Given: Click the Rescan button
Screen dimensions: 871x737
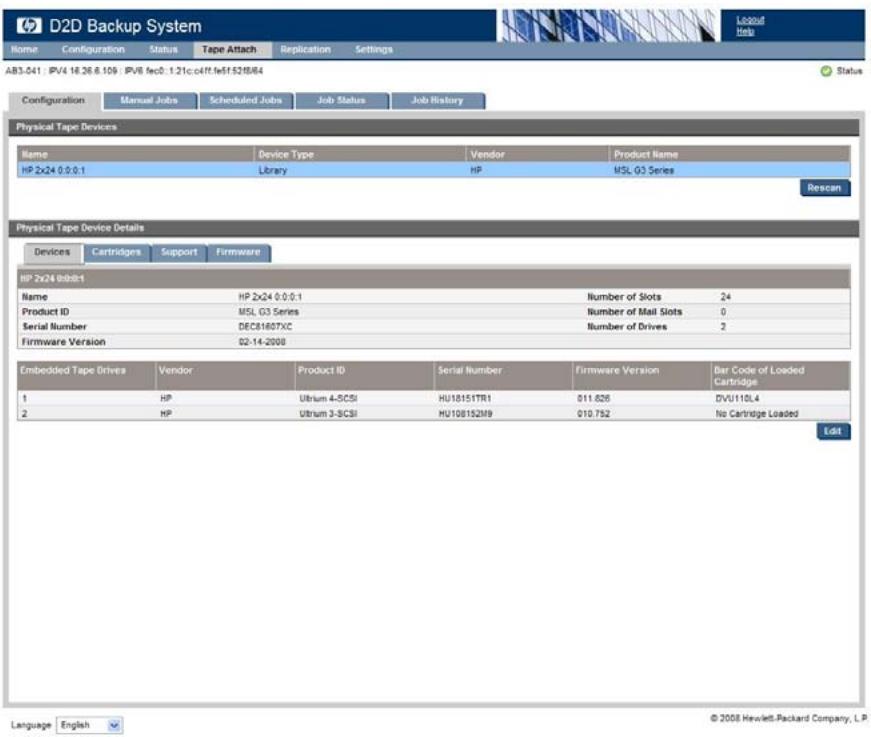Looking at the screenshot, I should tap(825, 188).
